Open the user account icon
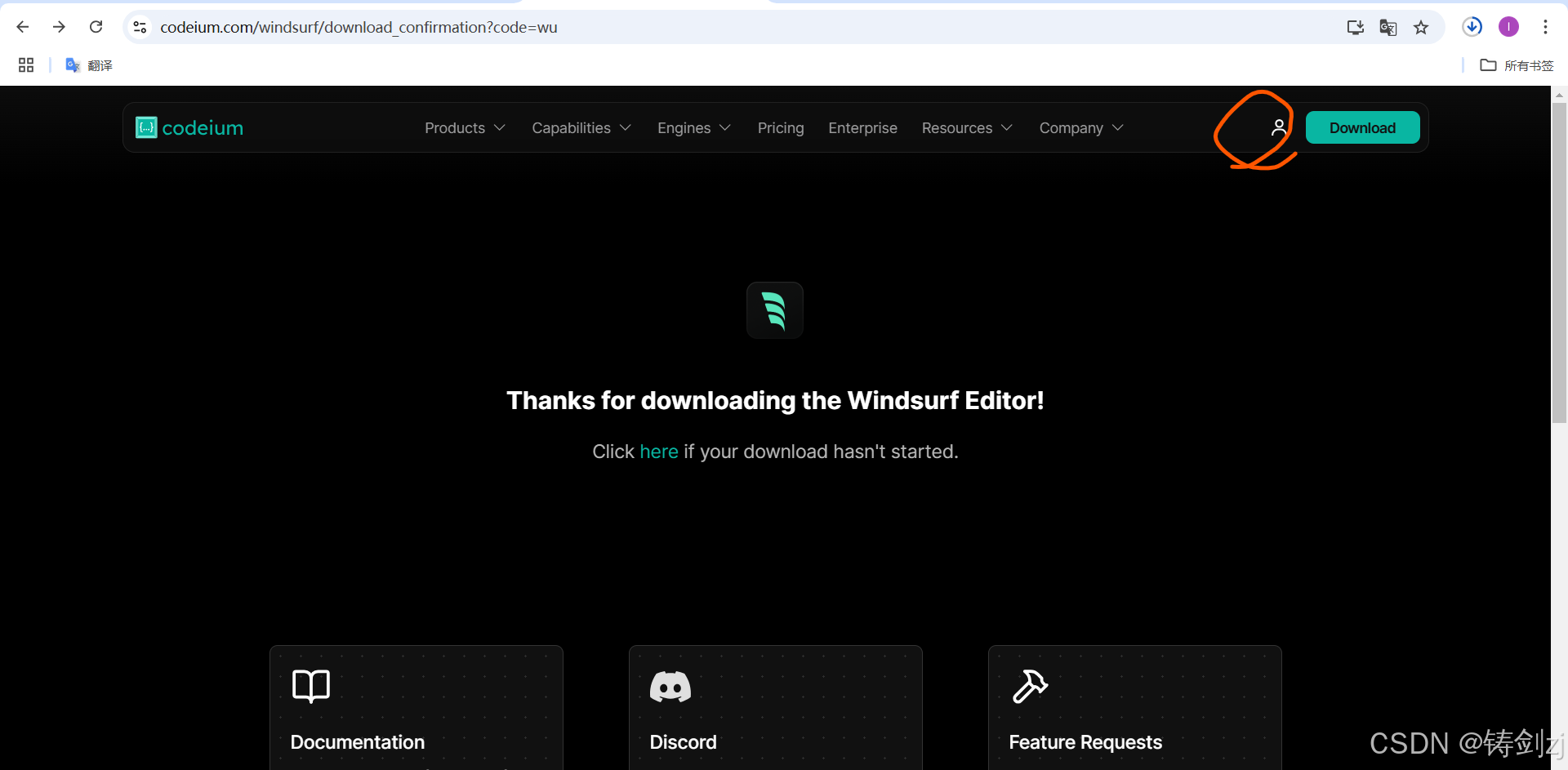The height and width of the screenshot is (770, 1568). pos(1279,127)
